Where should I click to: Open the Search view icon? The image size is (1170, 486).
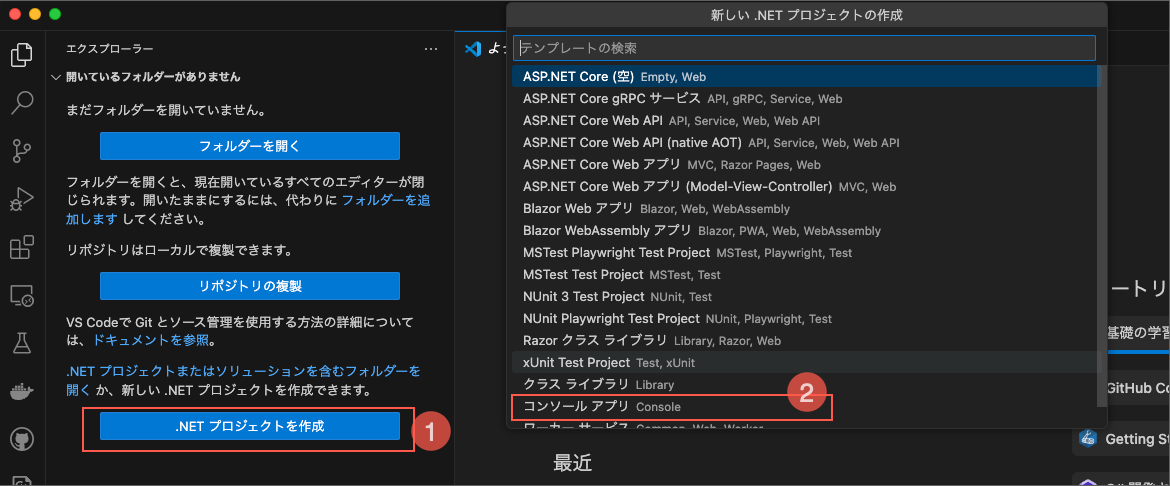22,102
